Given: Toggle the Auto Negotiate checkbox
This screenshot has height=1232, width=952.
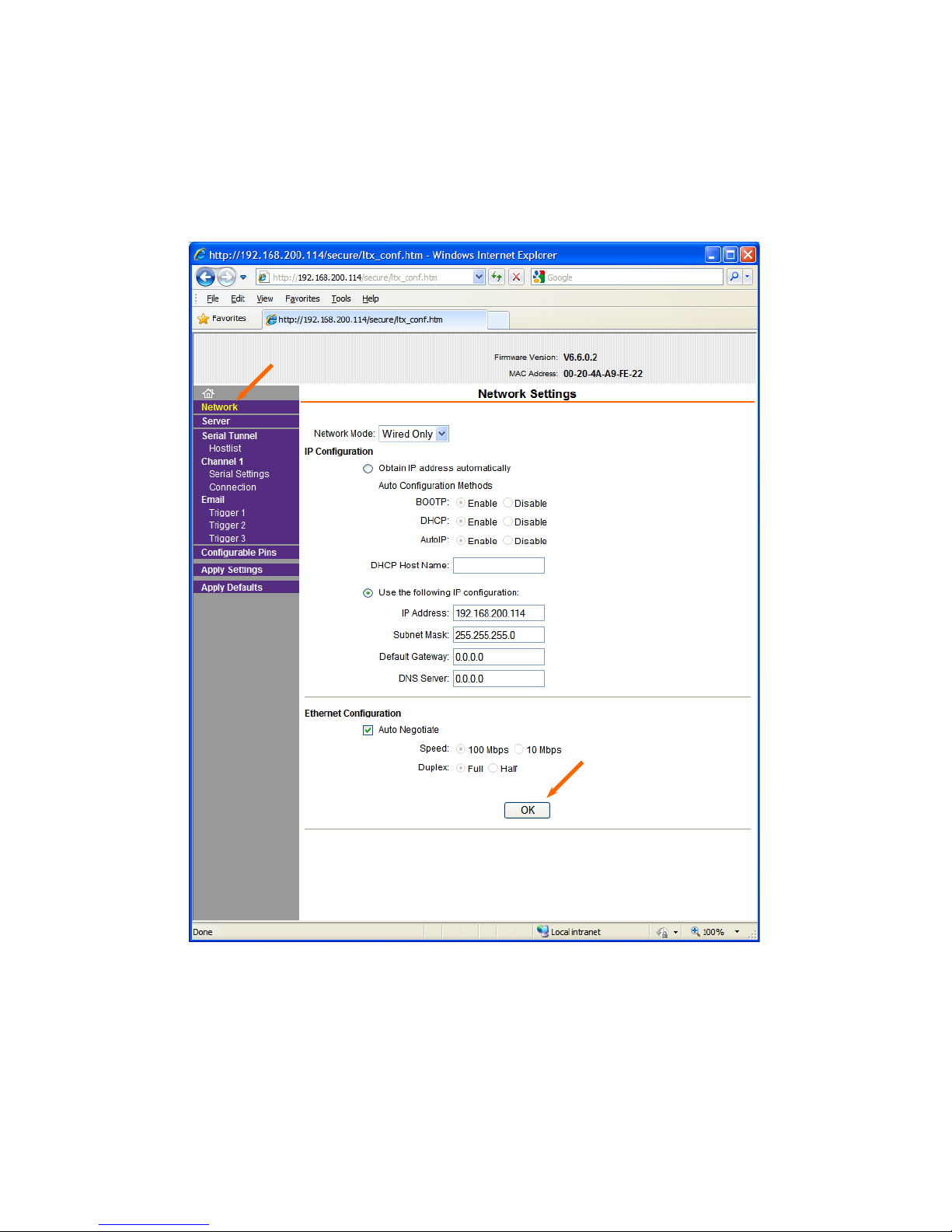Looking at the screenshot, I should coord(368,730).
